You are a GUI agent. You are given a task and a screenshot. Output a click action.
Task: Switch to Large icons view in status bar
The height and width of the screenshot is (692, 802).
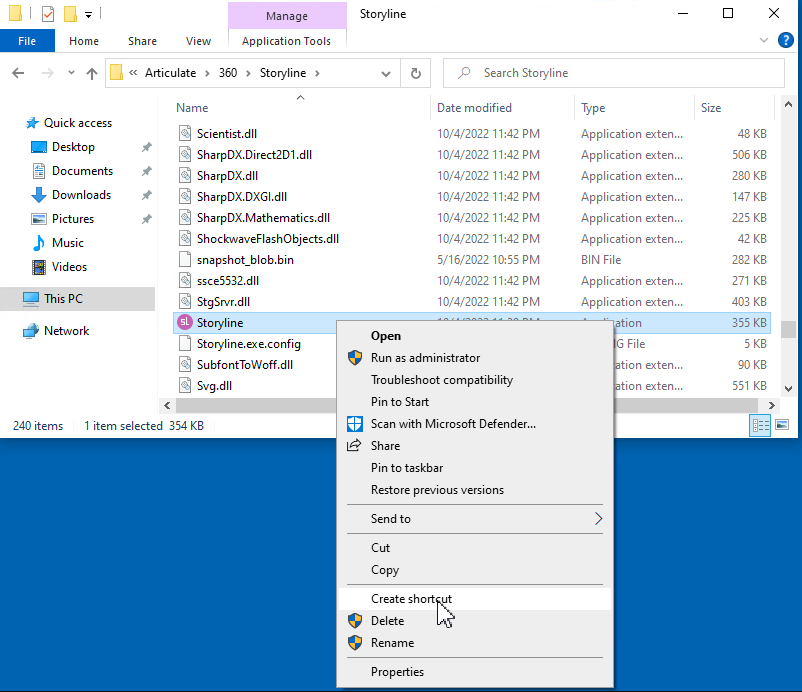tap(782, 425)
